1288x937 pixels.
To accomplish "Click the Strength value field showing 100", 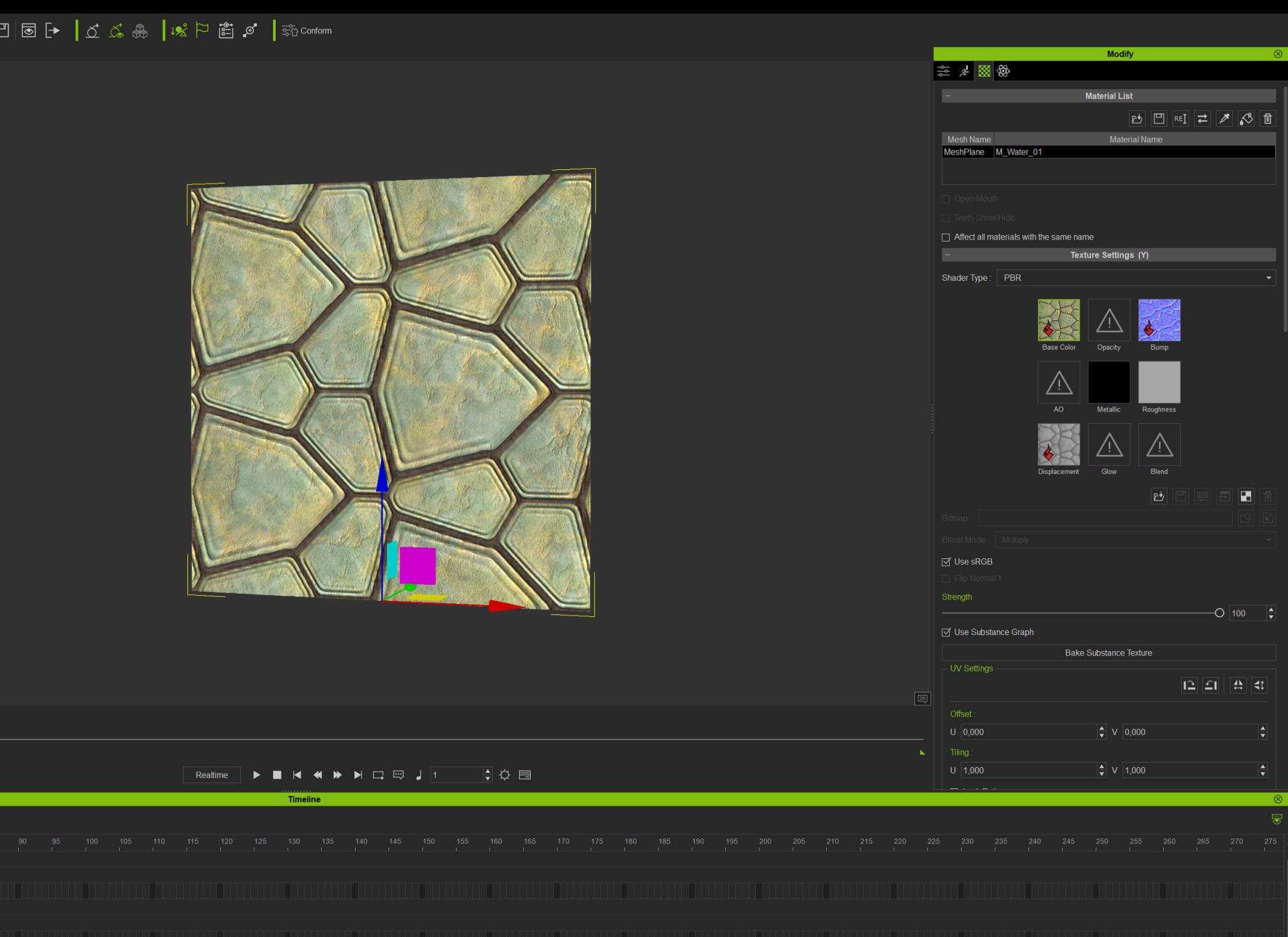I will pos(1247,613).
